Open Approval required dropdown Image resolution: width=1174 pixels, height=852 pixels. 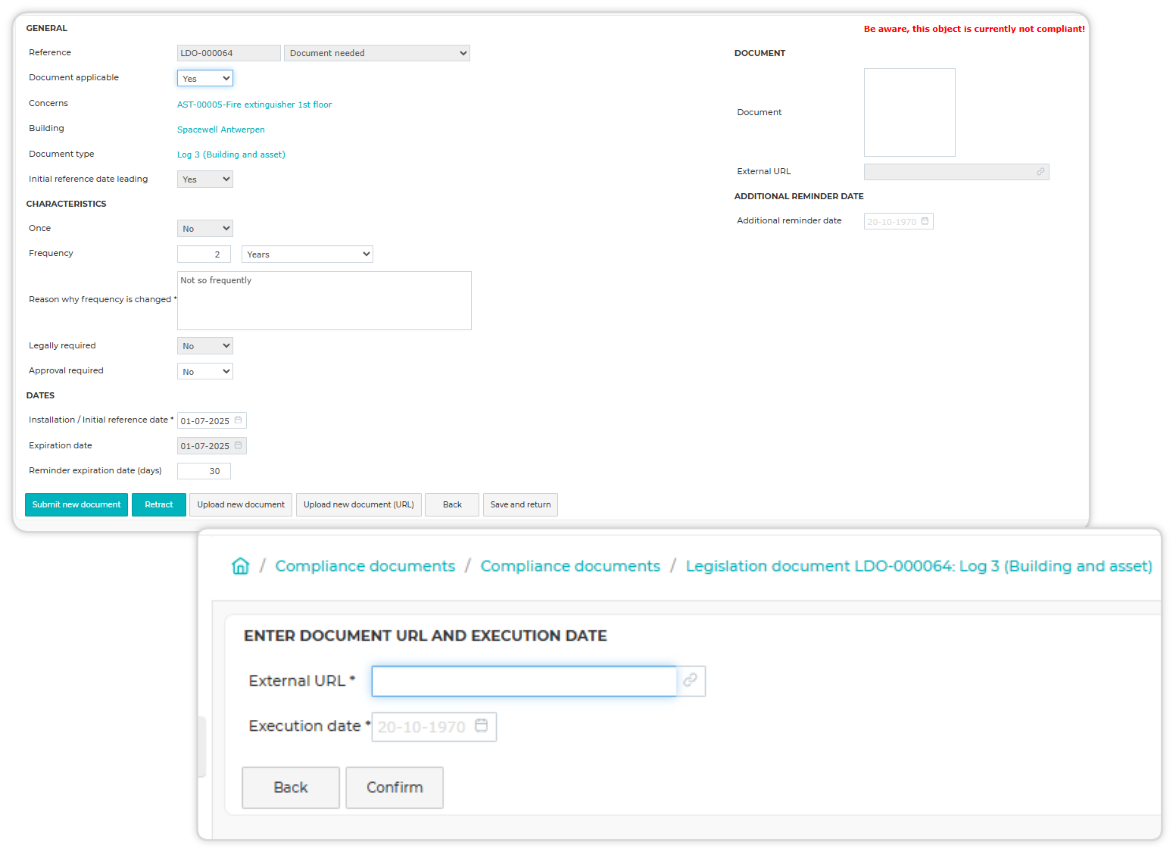pos(204,371)
